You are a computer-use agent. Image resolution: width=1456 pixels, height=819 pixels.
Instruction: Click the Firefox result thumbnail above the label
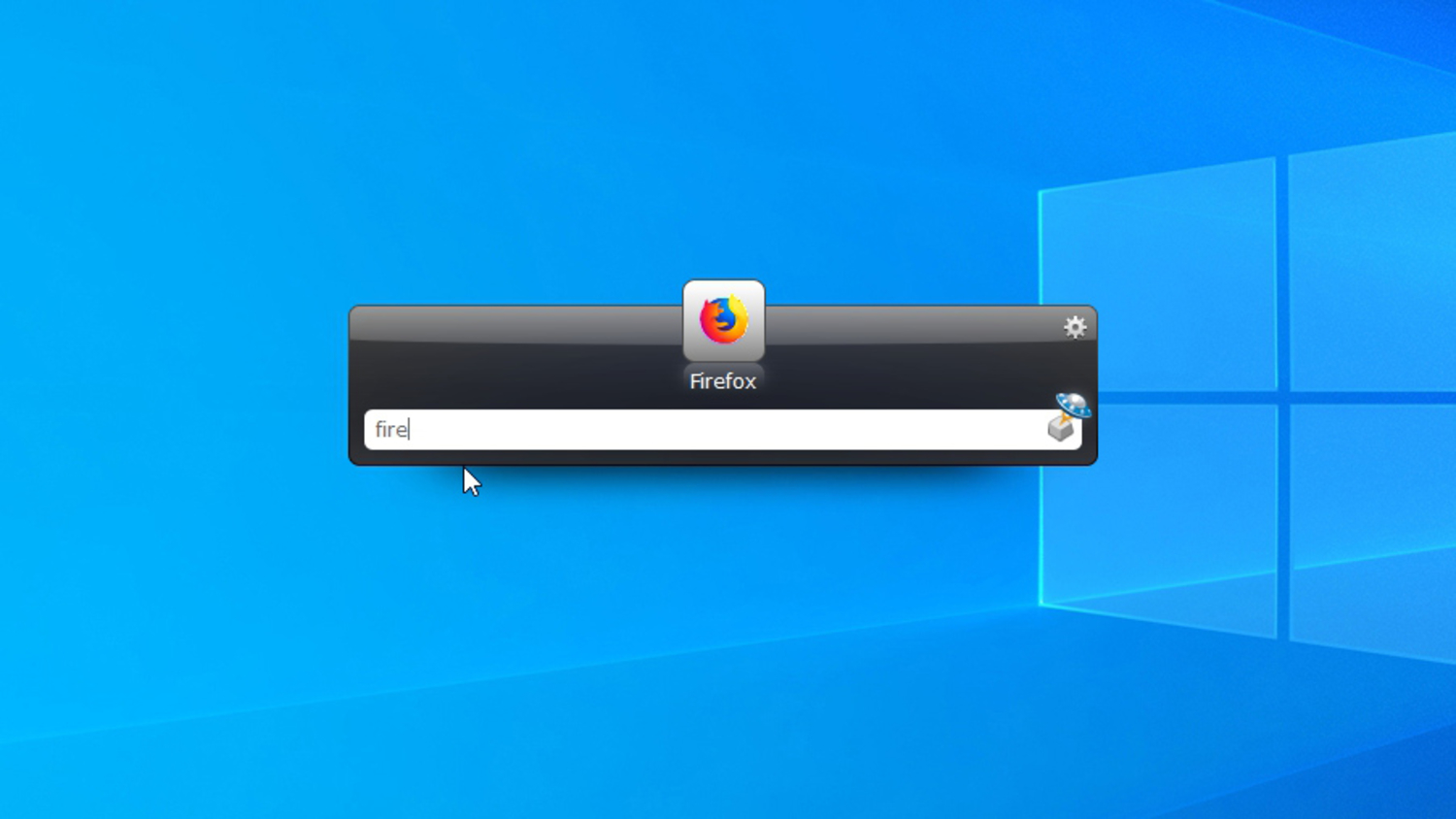point(723,320)
